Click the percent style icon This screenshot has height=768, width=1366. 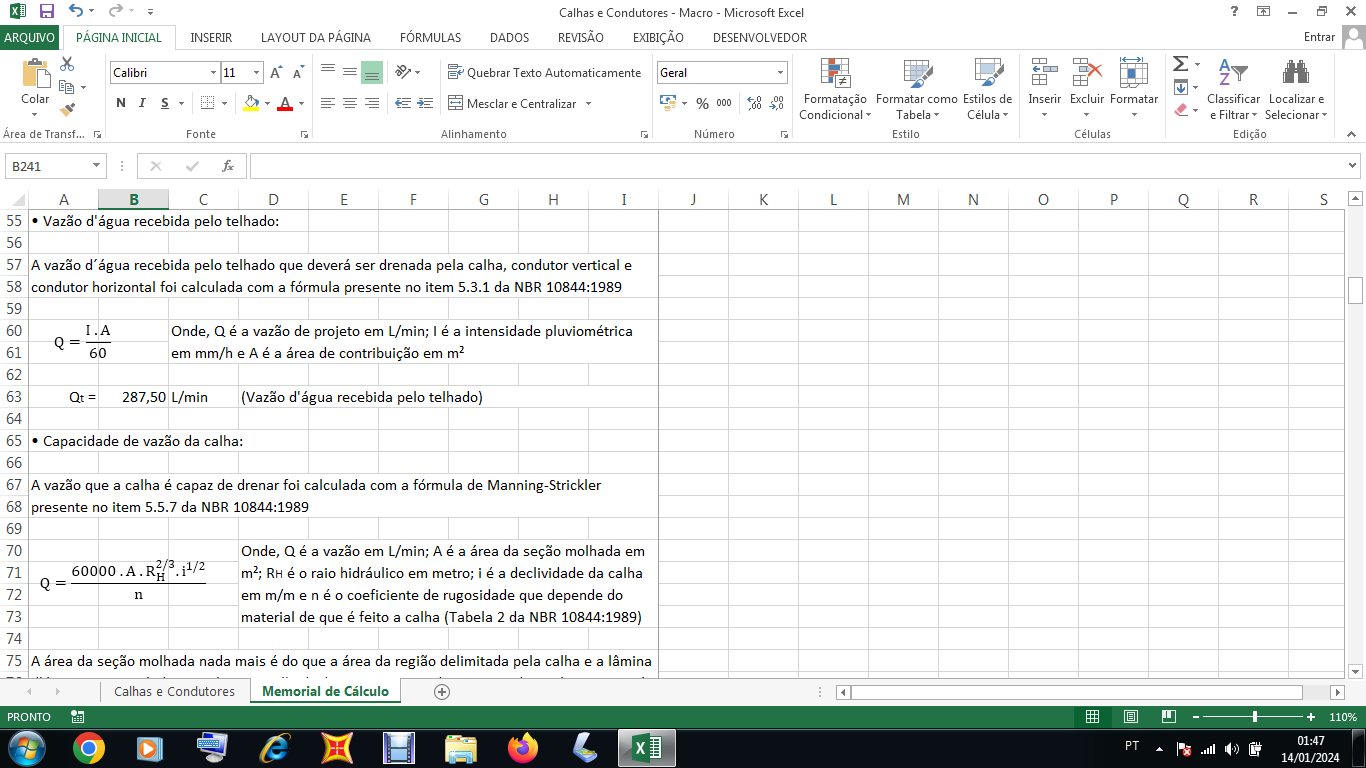[702, 103]
